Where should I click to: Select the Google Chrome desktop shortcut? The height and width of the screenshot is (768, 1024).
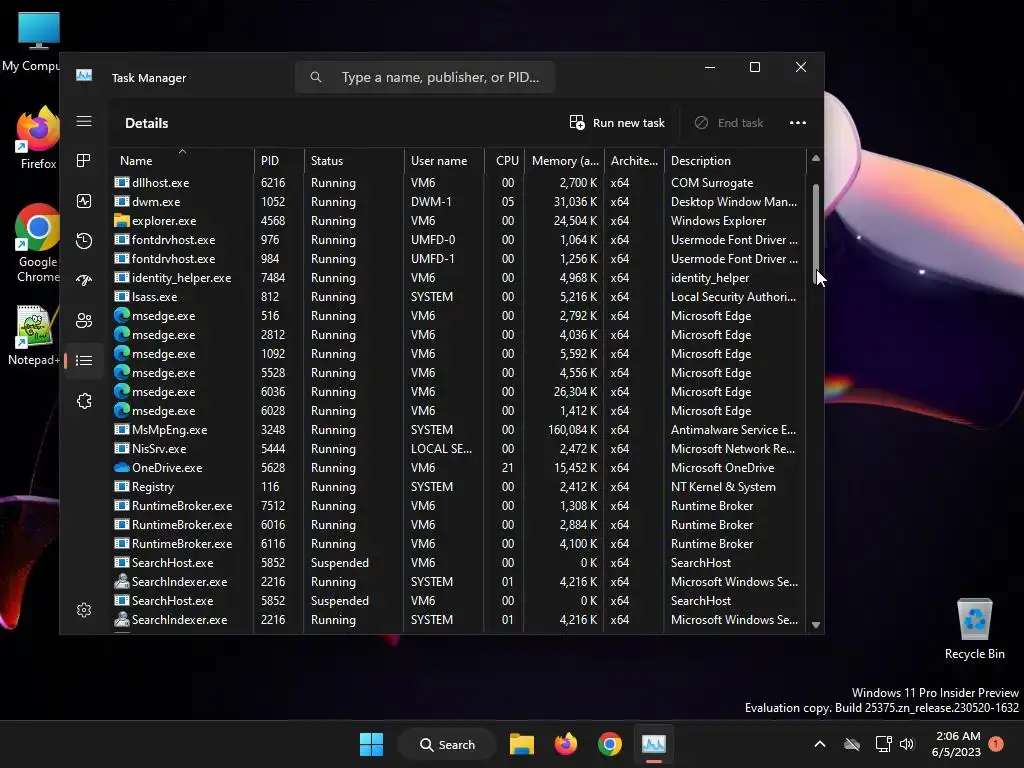click(x=38, y=243)
